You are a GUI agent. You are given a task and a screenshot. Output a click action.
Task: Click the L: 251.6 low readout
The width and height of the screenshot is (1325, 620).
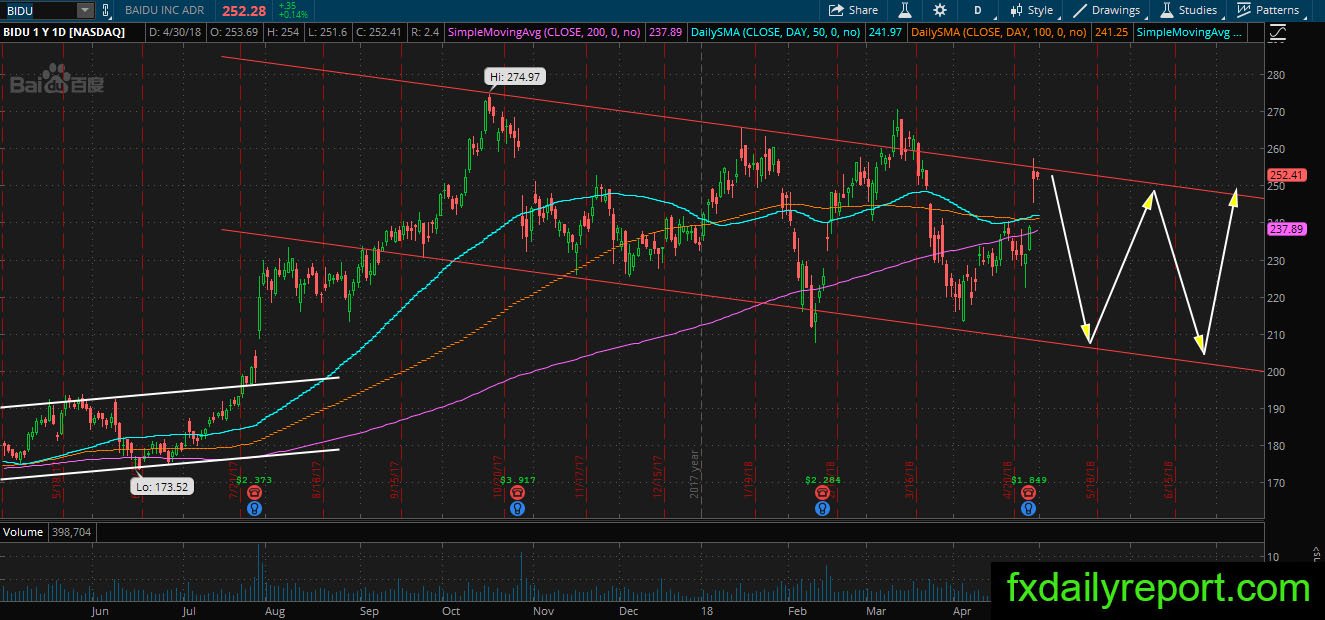(328, 33)
